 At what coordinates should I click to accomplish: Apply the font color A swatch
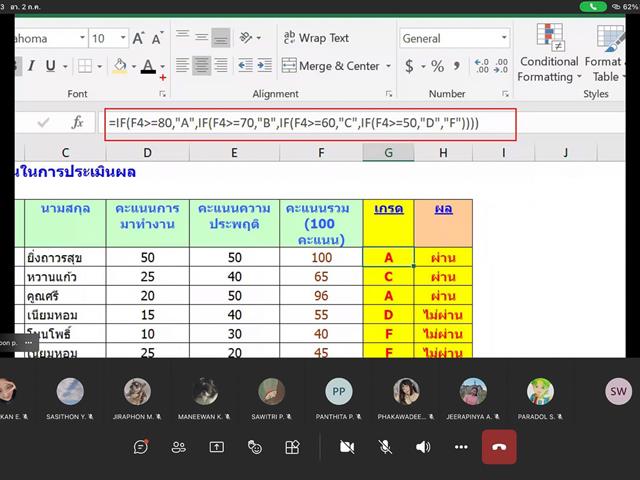click(x=148, y=66)
